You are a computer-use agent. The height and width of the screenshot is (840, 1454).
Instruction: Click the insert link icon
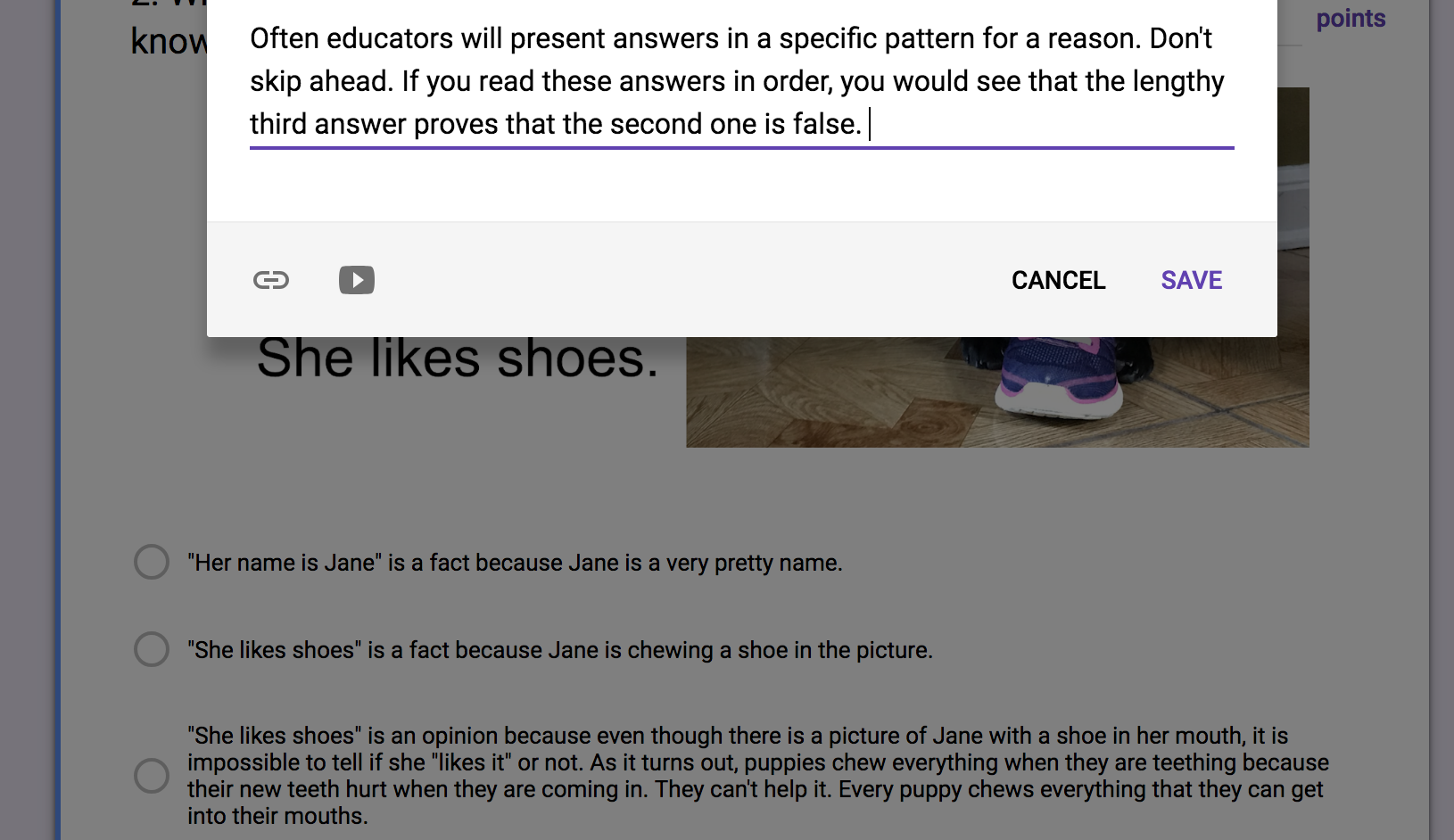pos(271,280)
